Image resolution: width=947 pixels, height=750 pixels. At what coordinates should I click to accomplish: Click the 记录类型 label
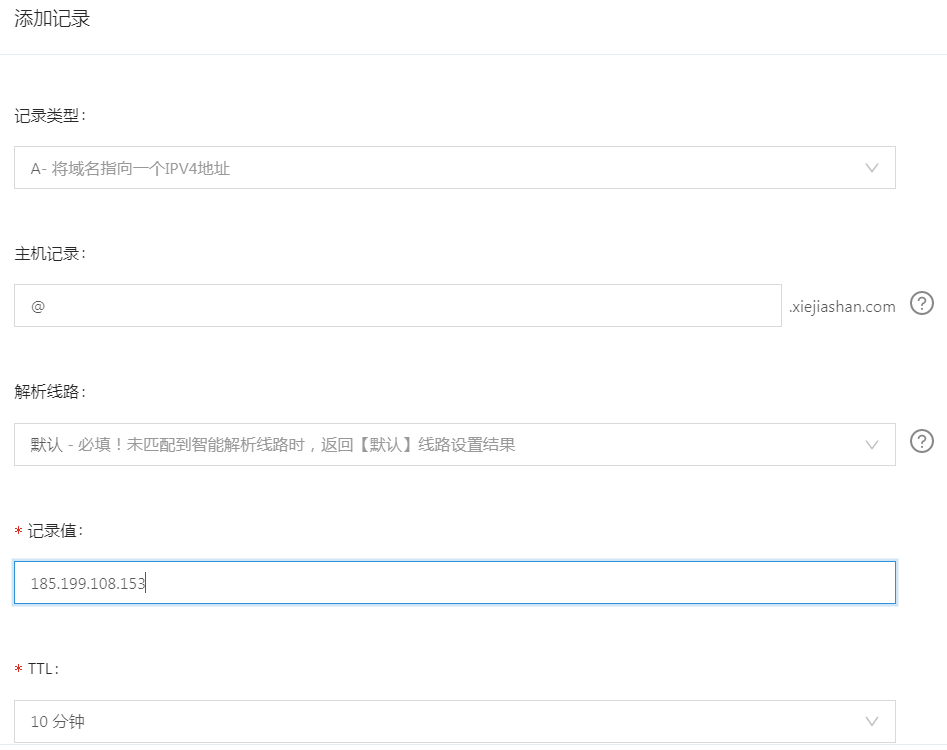pos(50,115)
